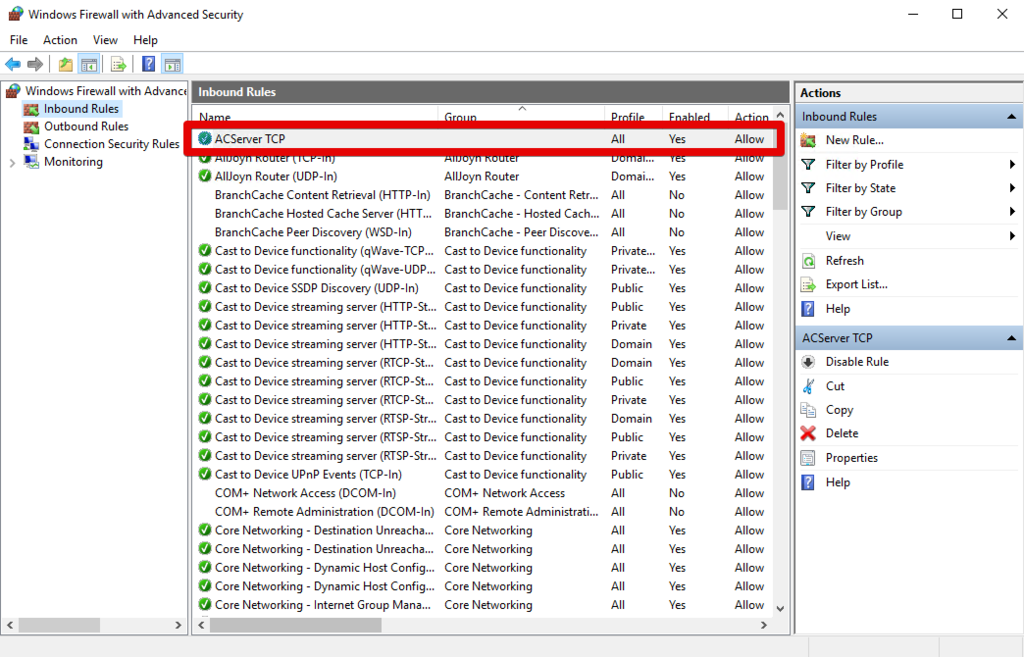Click Help under ACServer TCP actions

[837, 482]
